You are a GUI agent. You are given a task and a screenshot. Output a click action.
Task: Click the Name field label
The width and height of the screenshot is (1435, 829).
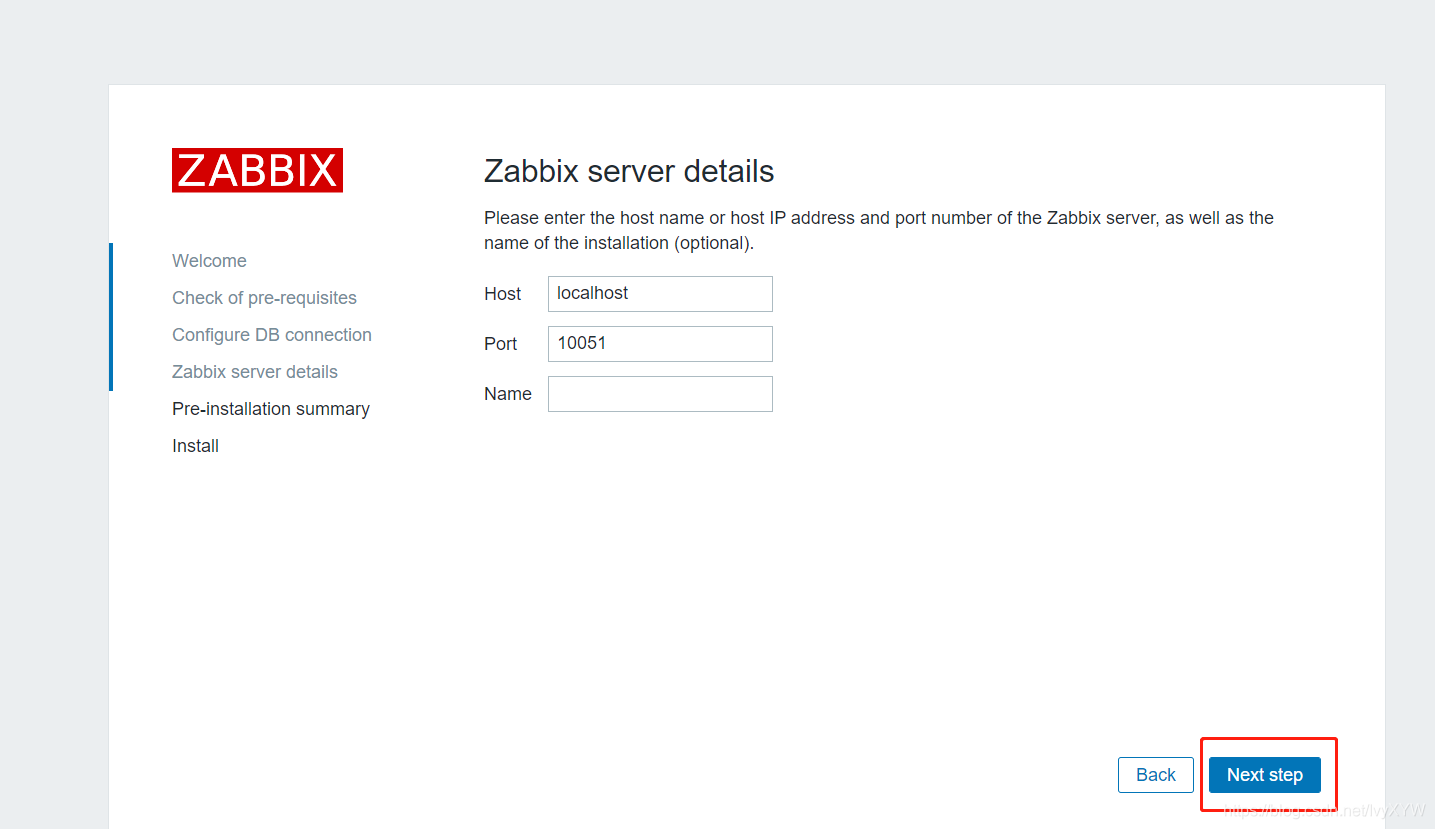(x=508, y=394)
